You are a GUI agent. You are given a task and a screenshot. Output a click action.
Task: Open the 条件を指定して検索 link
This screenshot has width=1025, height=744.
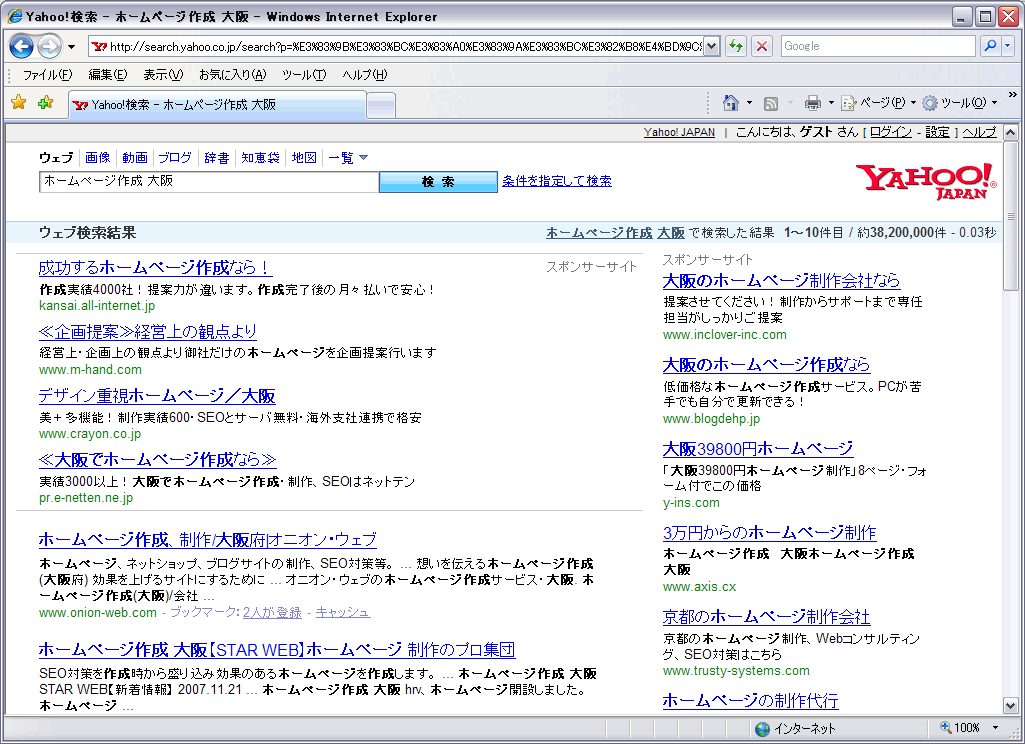coord(557,181)
